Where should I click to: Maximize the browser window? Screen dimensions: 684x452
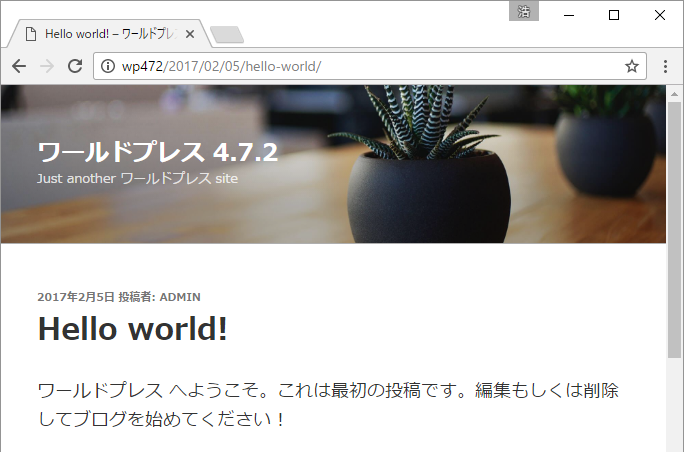pos(614,15)
